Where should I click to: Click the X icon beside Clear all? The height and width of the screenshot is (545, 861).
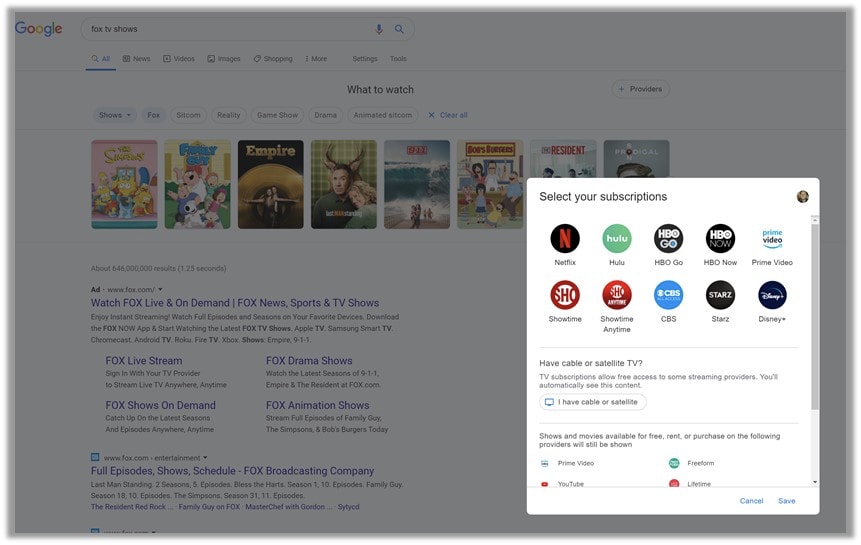(431, 115)
